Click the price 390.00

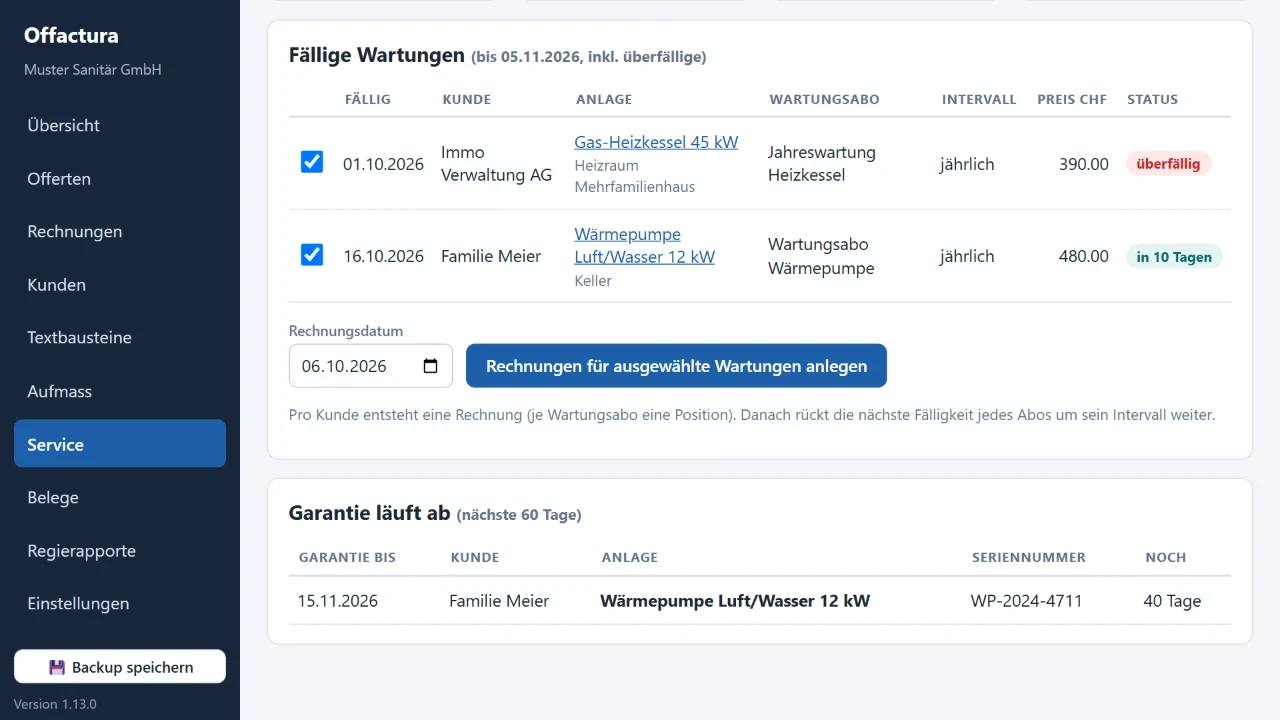1084,164
